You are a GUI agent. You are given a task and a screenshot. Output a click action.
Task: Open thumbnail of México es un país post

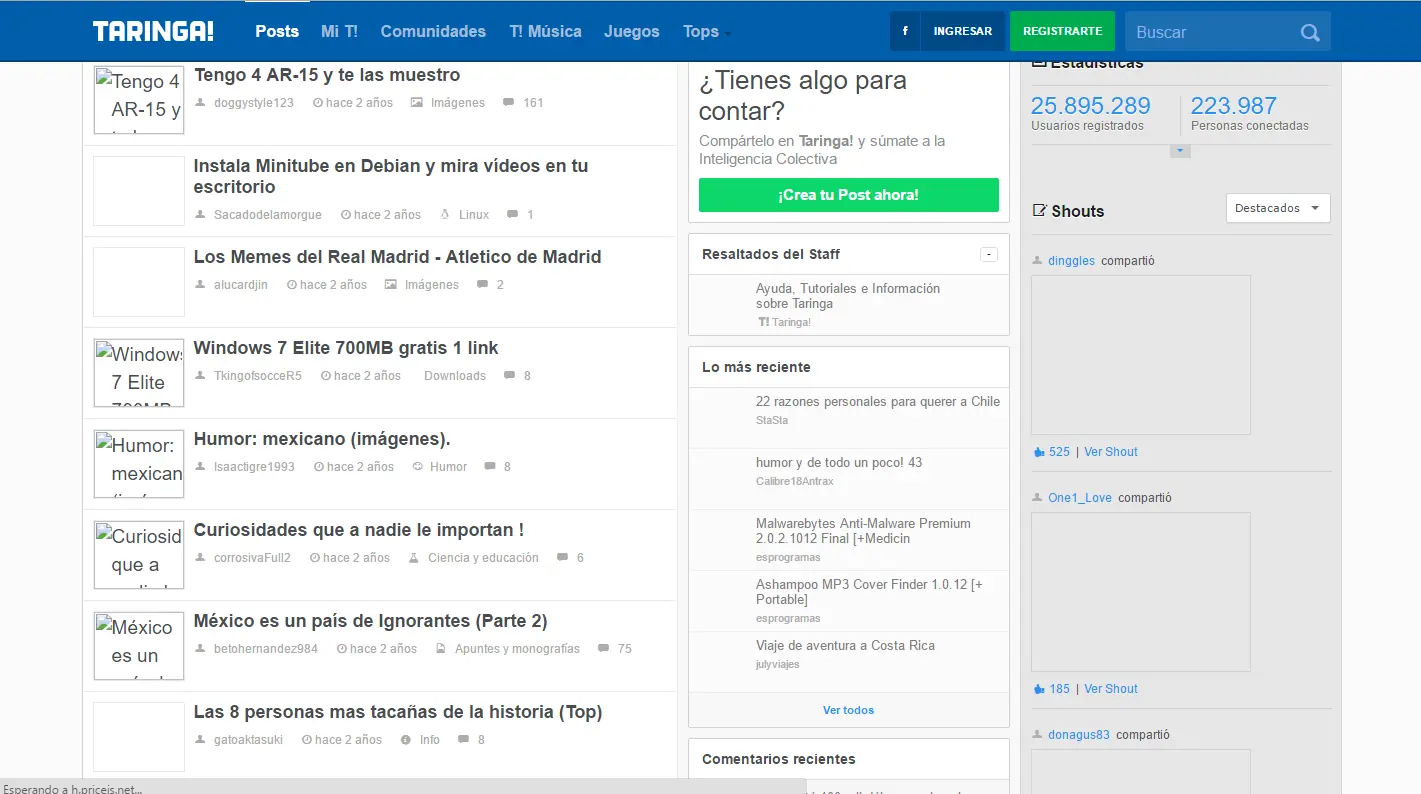(x=139, y=646)
